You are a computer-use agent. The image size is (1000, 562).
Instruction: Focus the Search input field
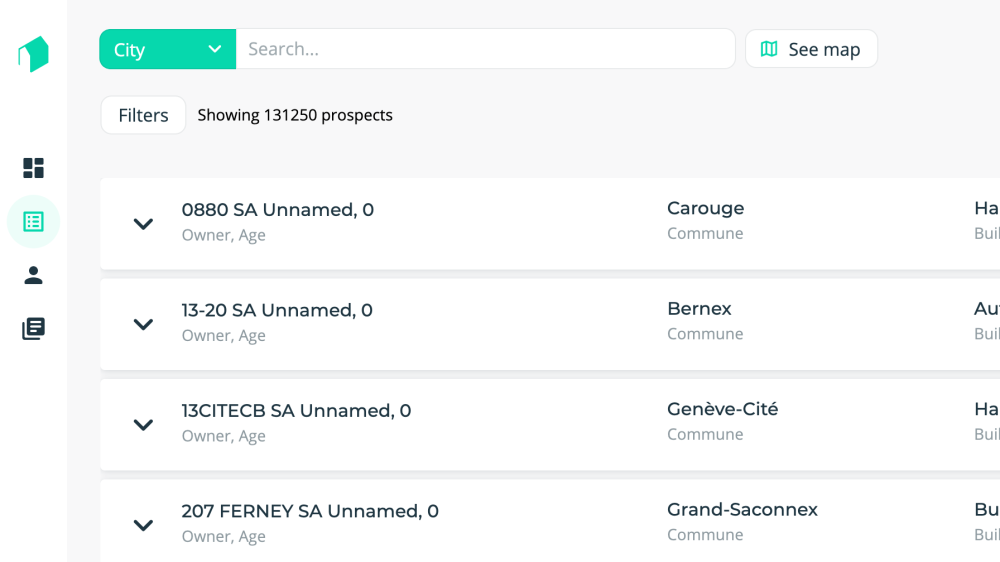(x=485, y=49)
